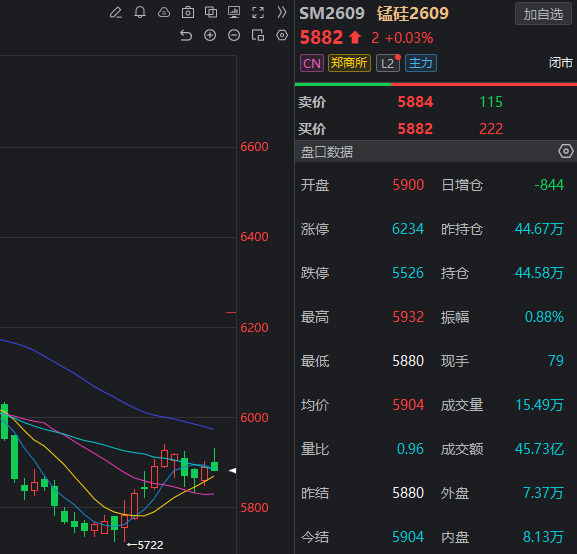
Task: Open the multi-window overlay icon
Action: (x=211, y=13)
